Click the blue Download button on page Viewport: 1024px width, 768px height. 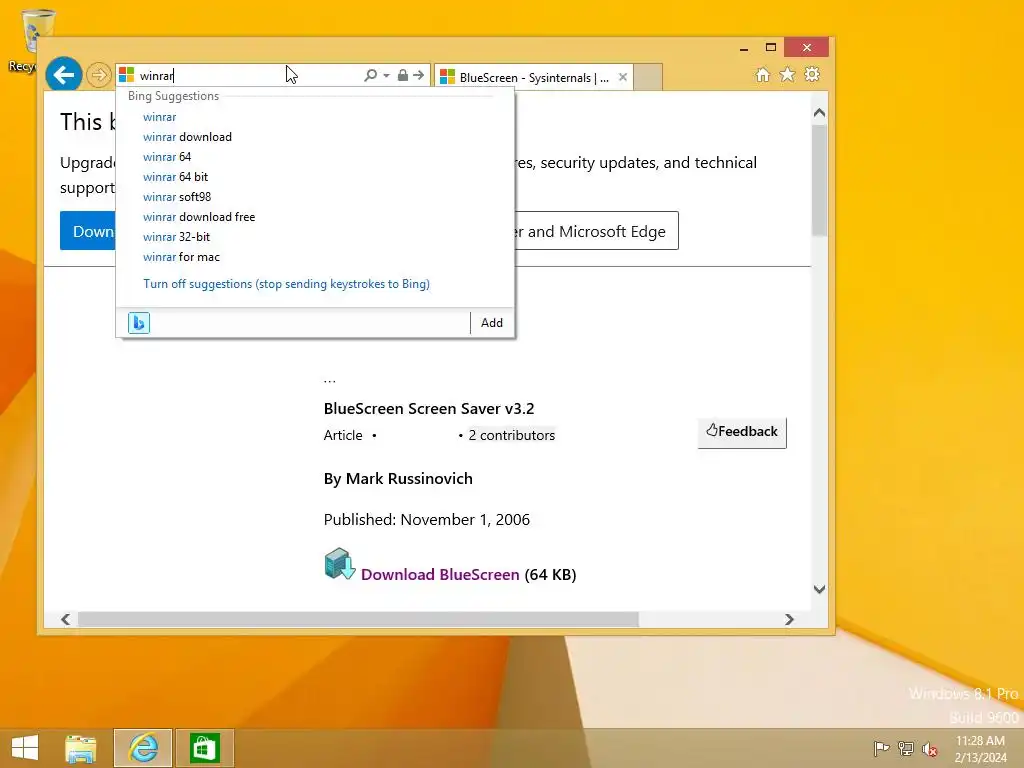coord(88,231)
